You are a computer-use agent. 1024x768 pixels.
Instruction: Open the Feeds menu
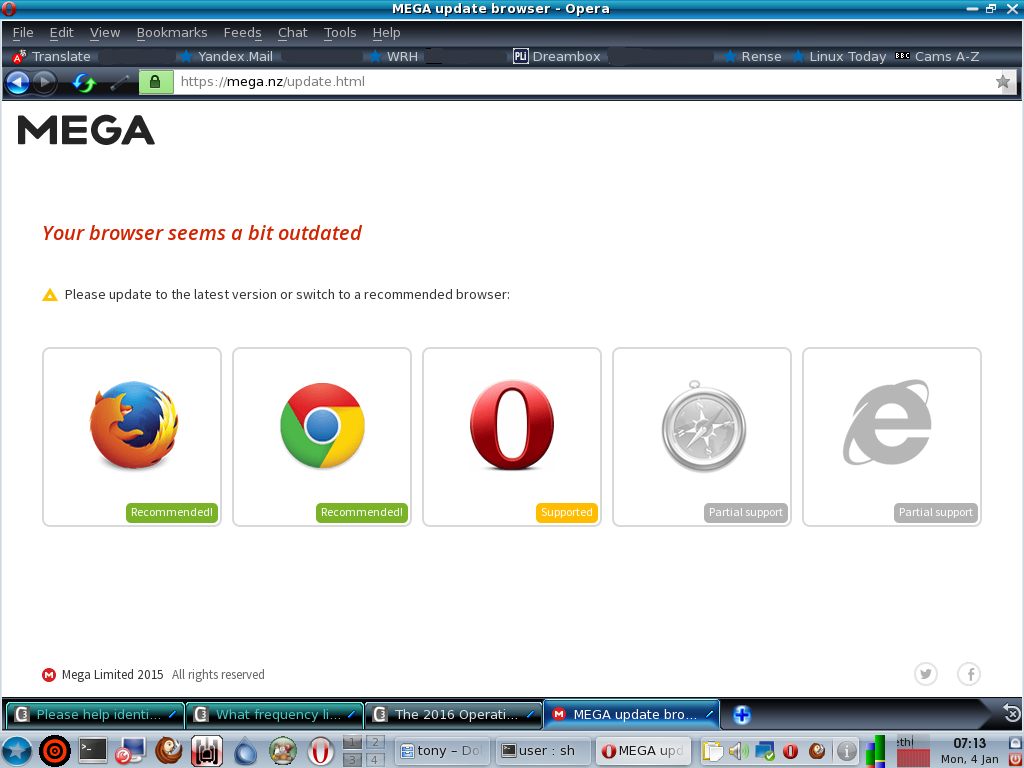pyautogui.click(x=242, y=33)
